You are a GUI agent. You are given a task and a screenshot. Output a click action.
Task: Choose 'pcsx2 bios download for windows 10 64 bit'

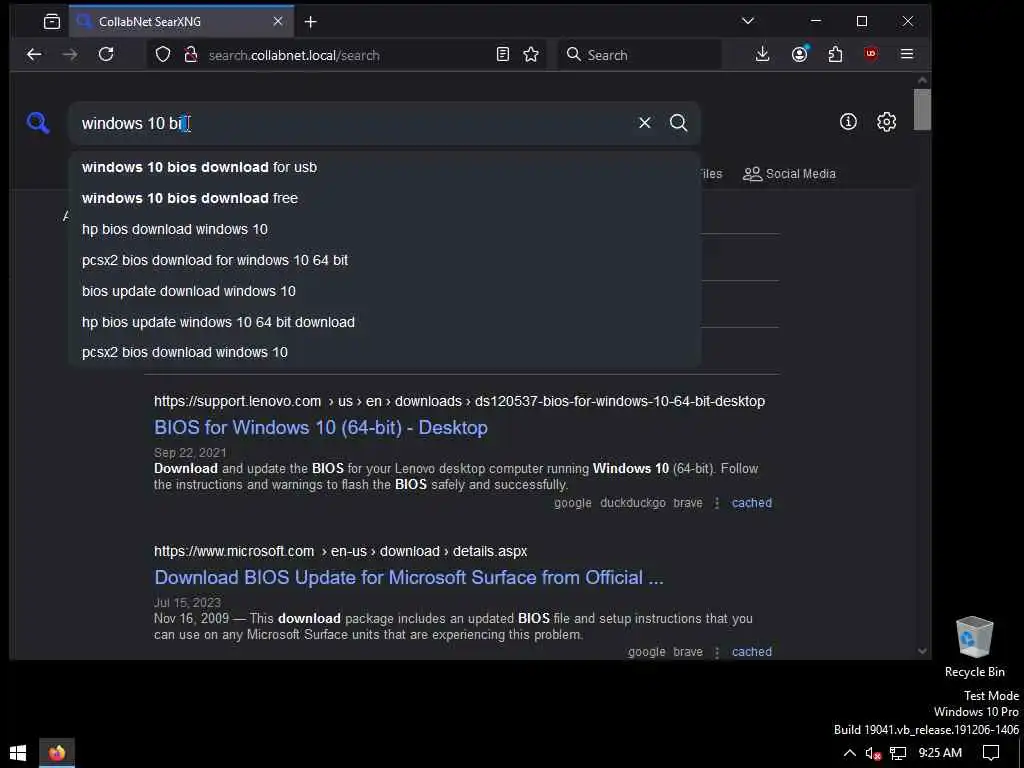tap(385, 260)
